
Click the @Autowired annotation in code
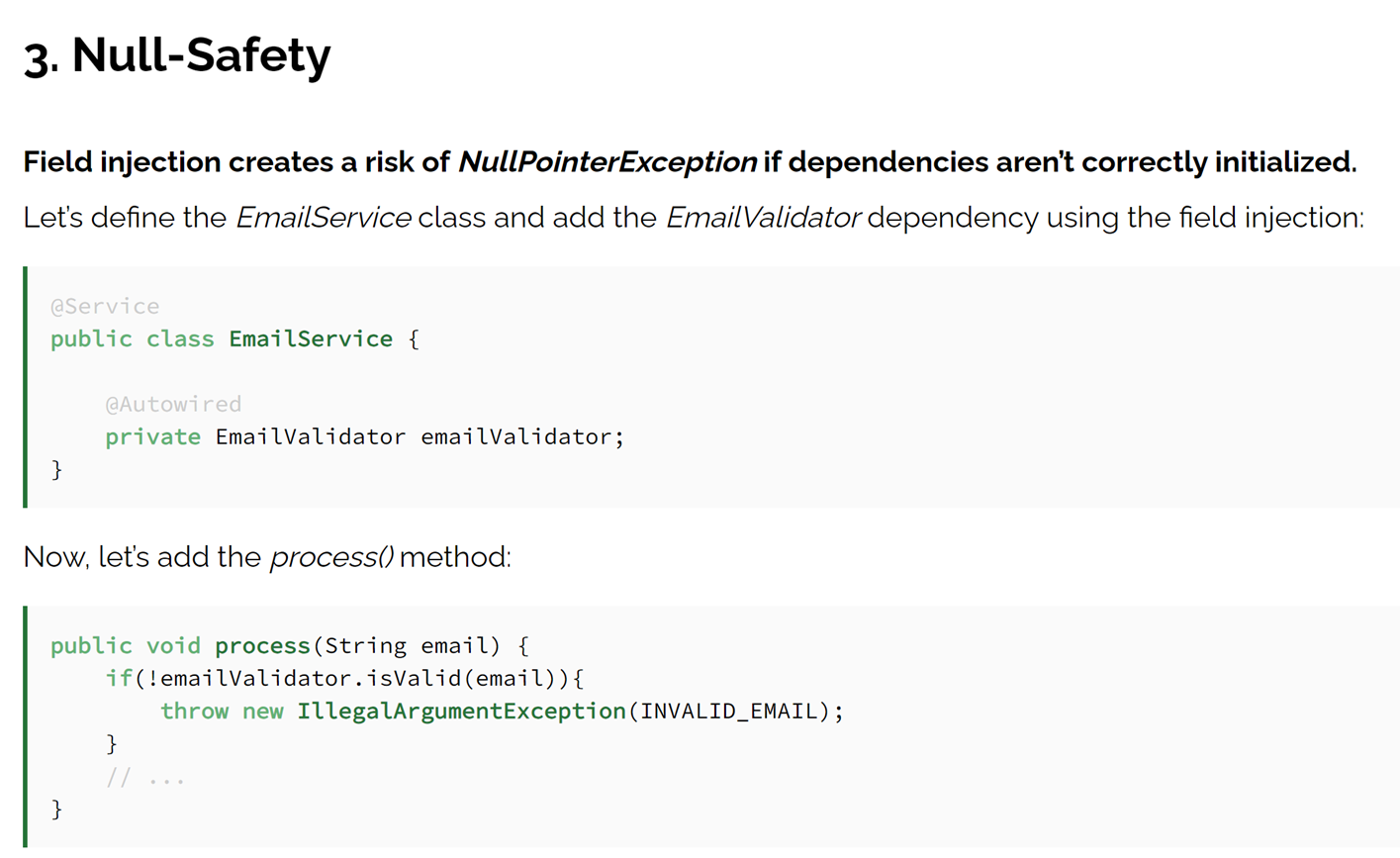coord(173,404)
